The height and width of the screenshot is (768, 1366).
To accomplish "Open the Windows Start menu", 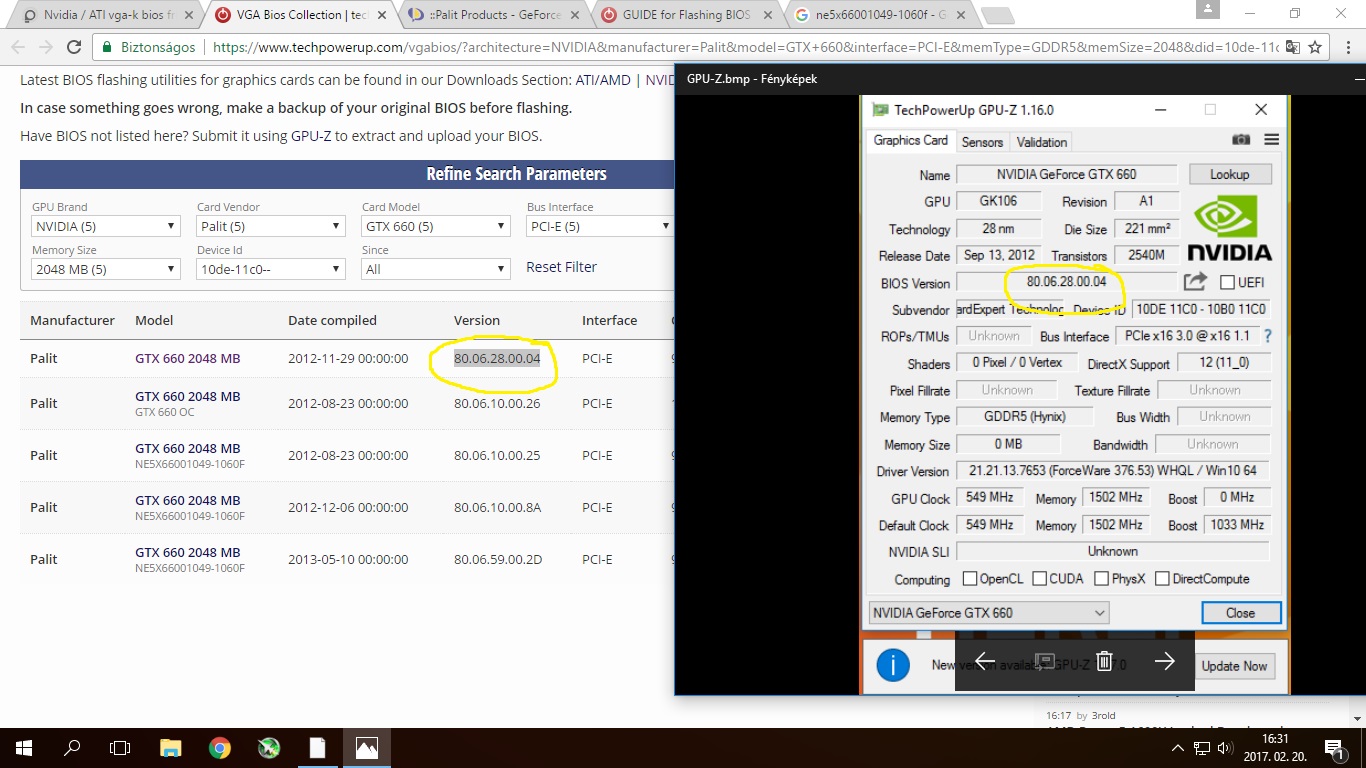I will (x=24, y=748).
